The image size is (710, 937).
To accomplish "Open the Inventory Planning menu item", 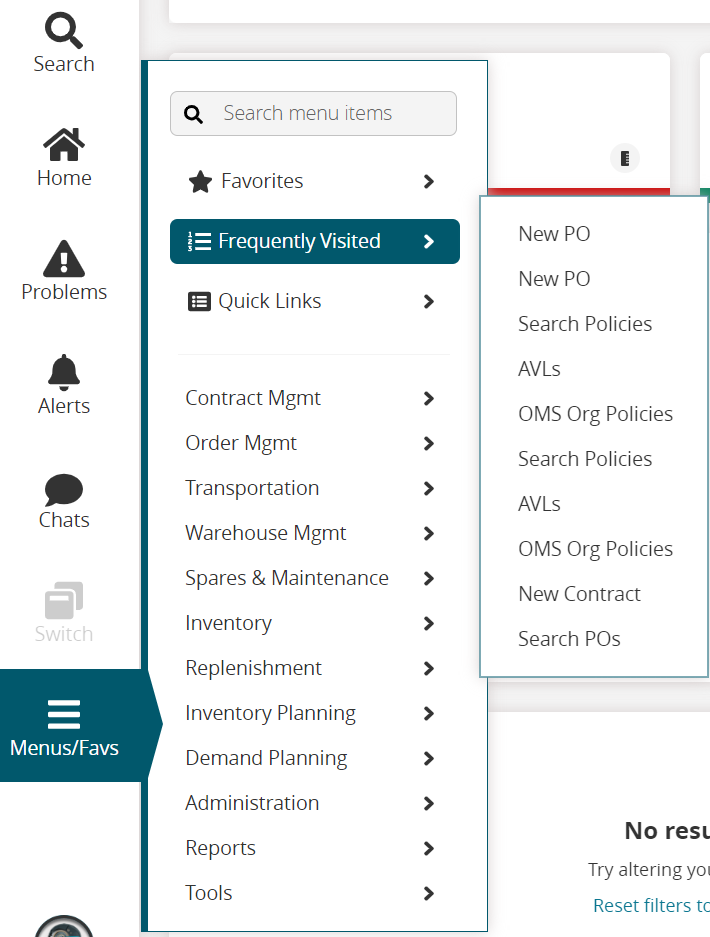I will [270, 713].
